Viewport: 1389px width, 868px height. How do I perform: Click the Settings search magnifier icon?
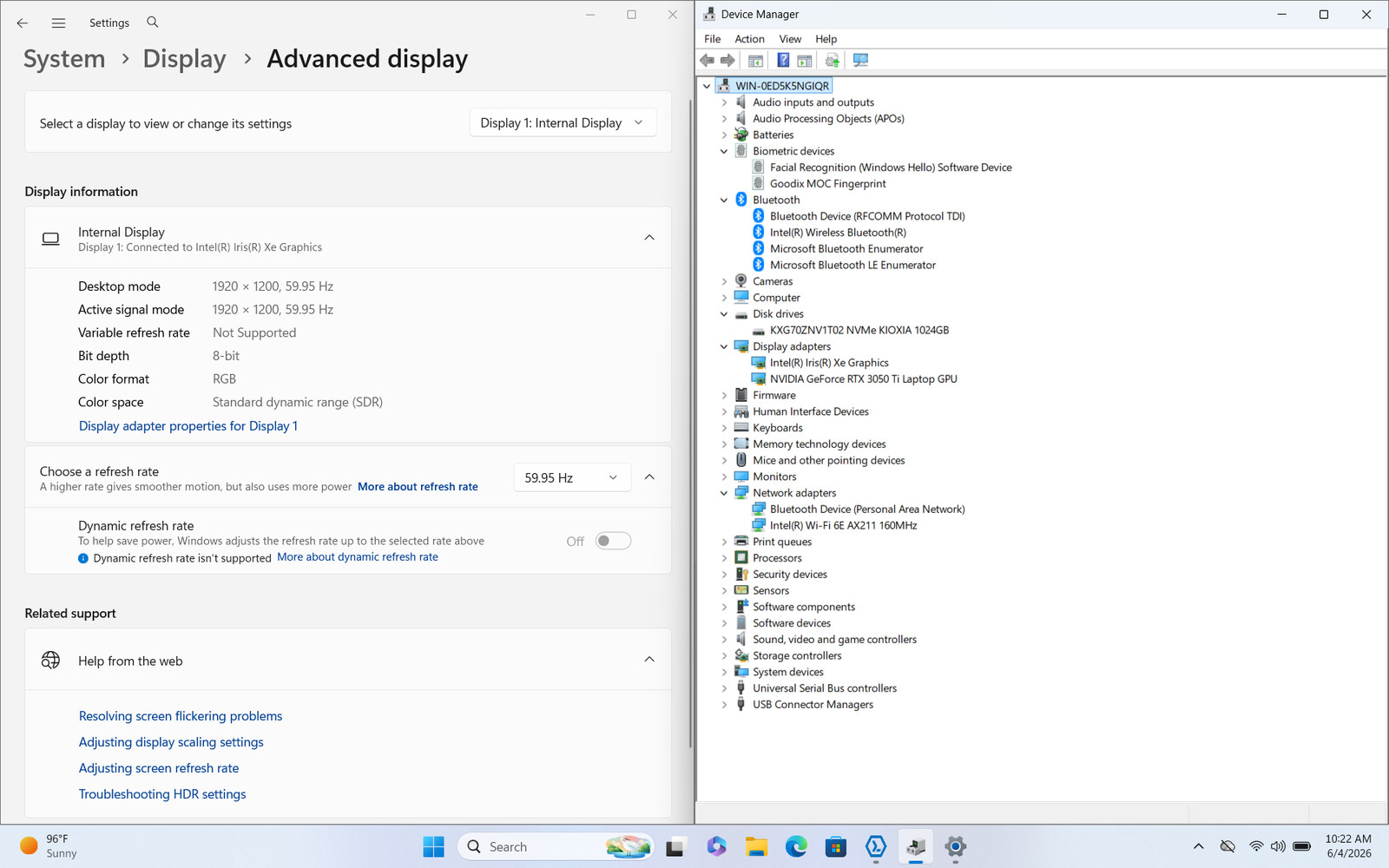pos(153,22)
